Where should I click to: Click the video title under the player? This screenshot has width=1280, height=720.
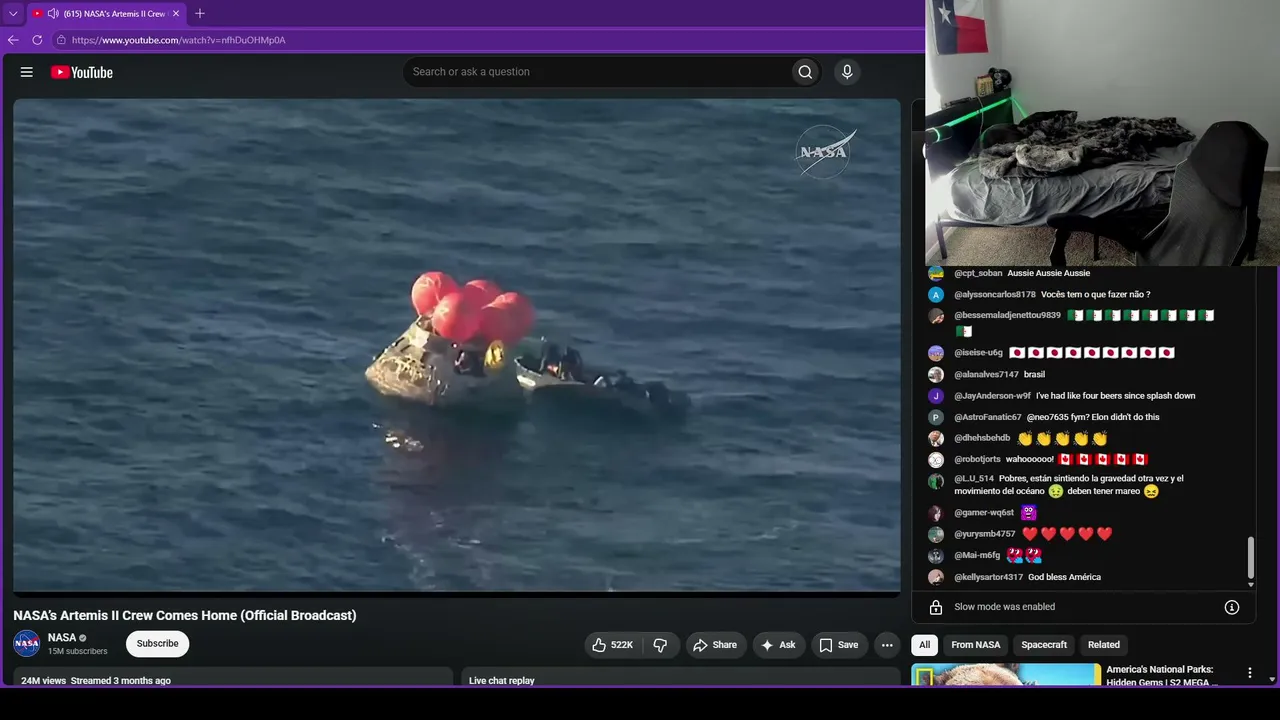point(185,615)
